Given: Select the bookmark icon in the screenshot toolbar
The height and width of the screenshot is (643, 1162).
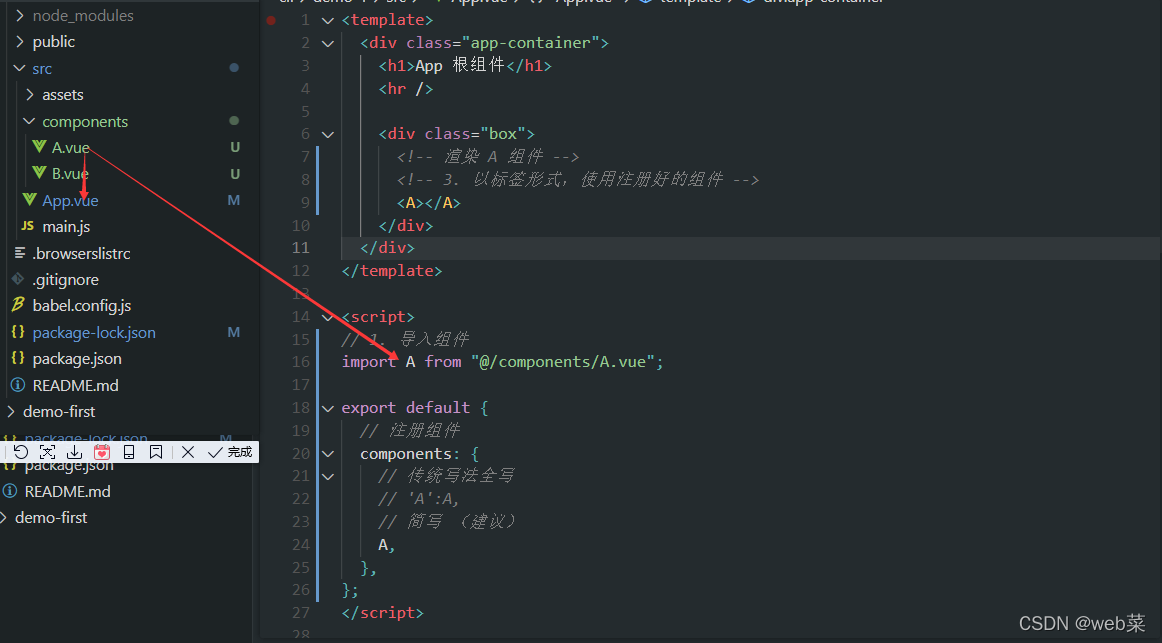Looking at the screenshot, I should 155,452.
